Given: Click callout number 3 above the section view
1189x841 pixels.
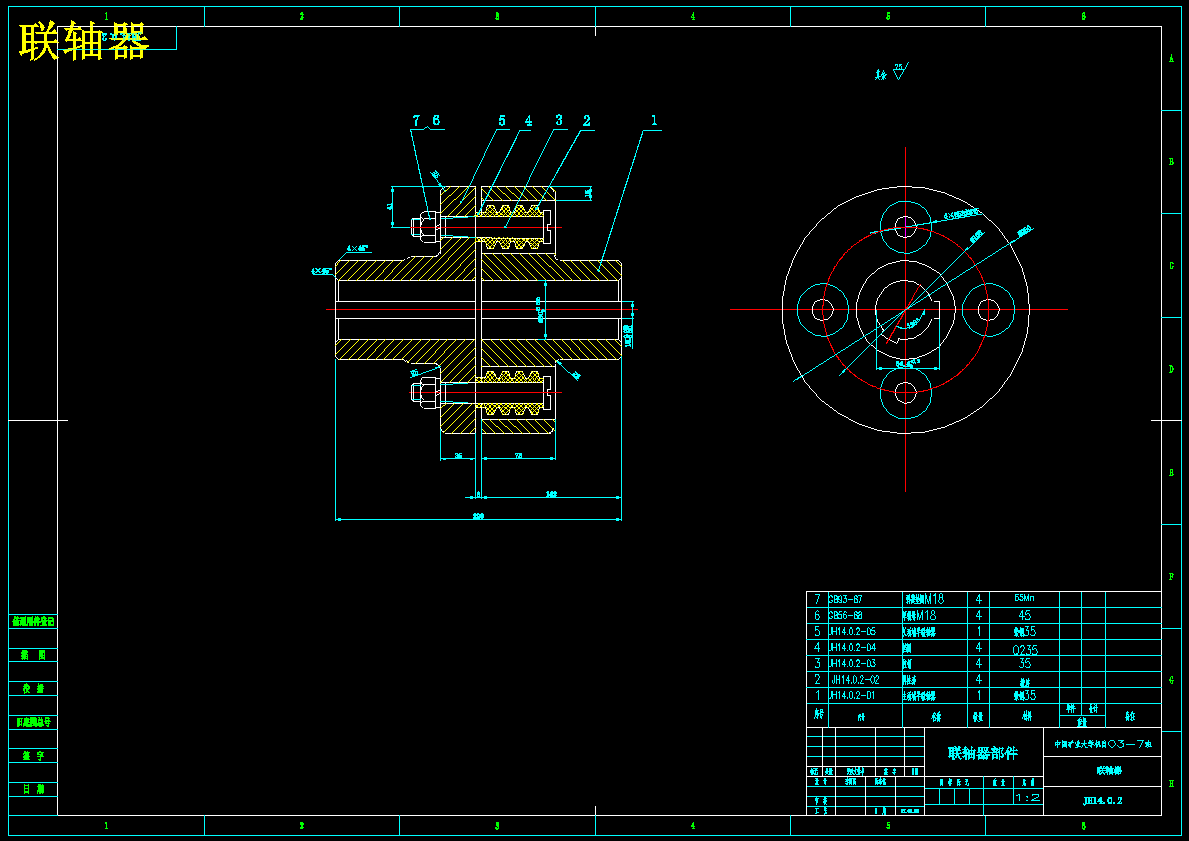Looking at the screenshot, I should (x=559, y=120).
